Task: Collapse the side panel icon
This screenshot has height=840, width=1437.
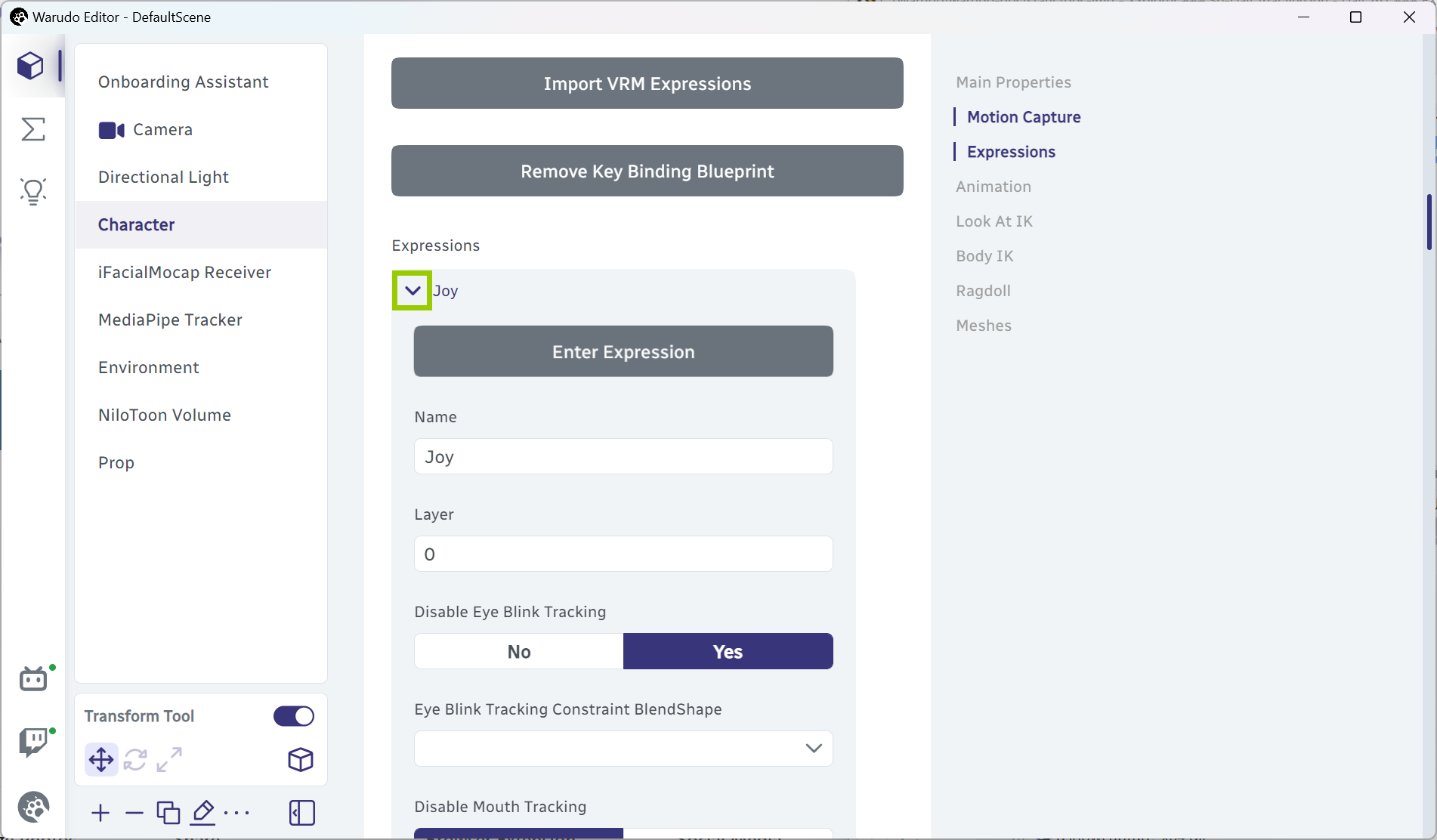Action: (x=301, y=813)
